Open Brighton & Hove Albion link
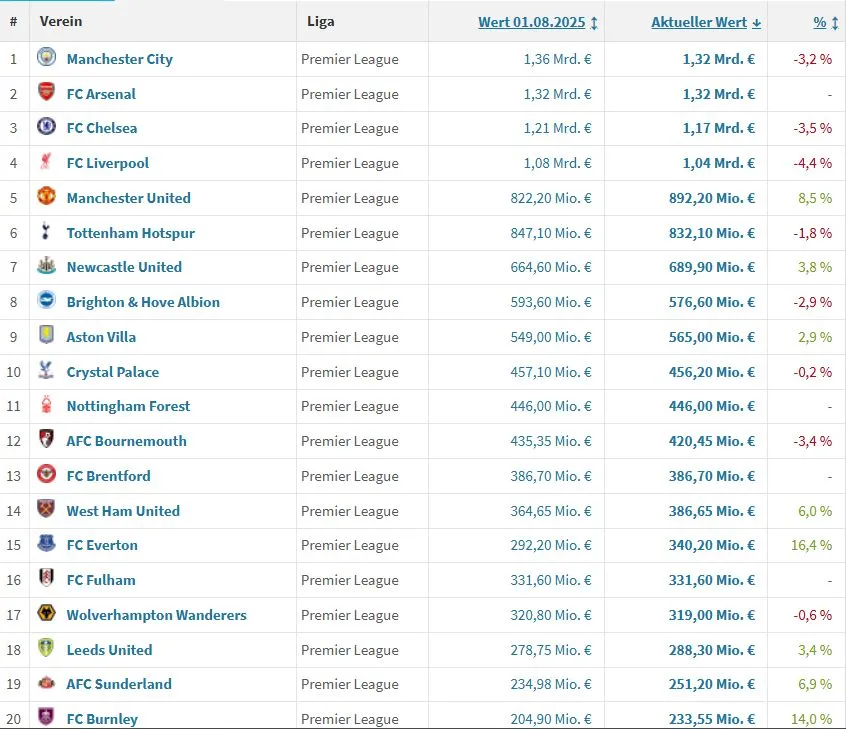The image size is (846, 729). [x=144, y=302]
